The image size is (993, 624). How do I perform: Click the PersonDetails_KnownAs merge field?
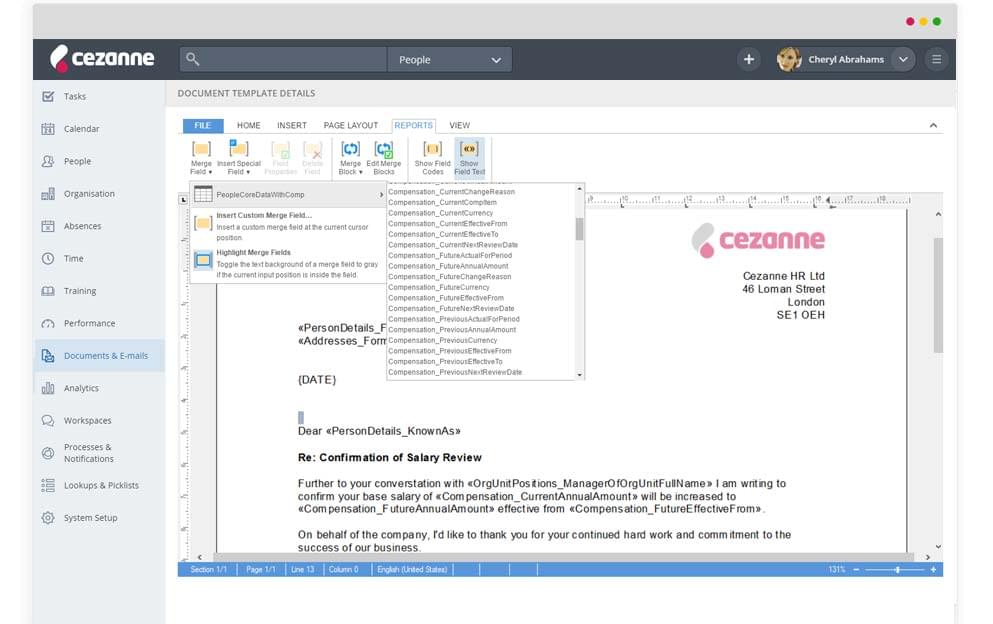393,431
